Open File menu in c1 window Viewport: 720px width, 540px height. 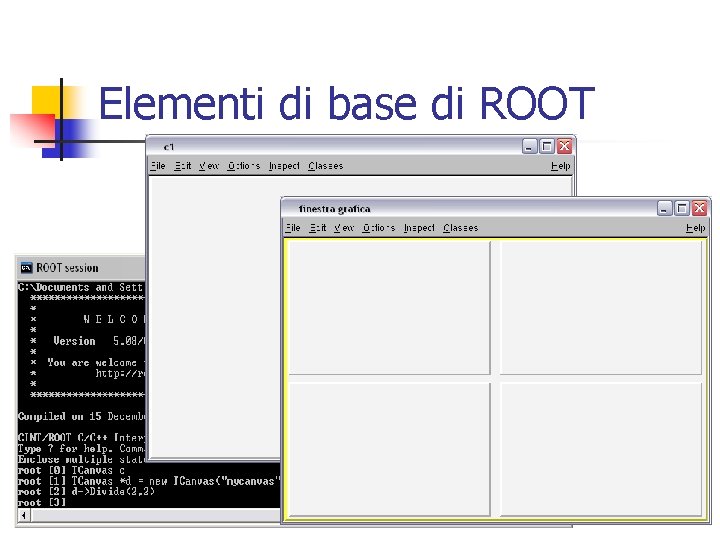click(158, 166)
